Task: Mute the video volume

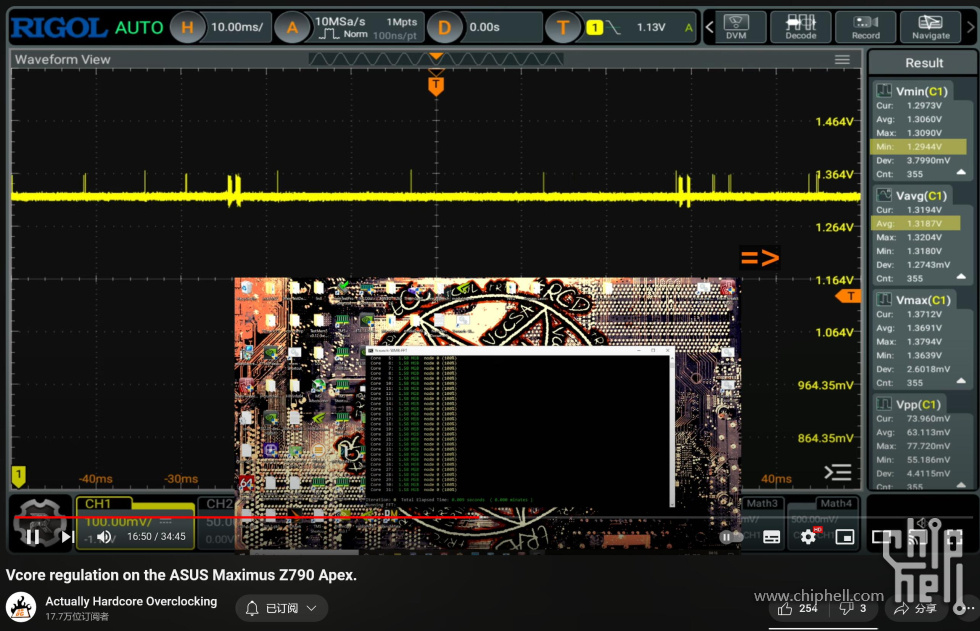Action: coord(104,537)
